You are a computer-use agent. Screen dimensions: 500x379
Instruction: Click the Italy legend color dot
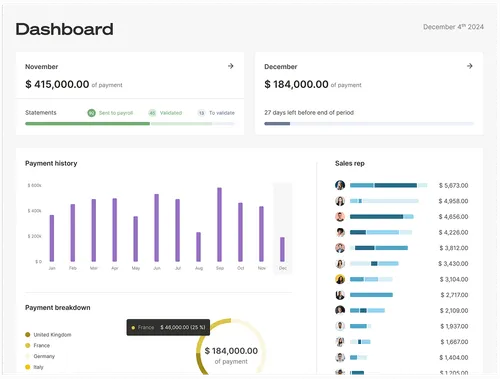point(28,367)
